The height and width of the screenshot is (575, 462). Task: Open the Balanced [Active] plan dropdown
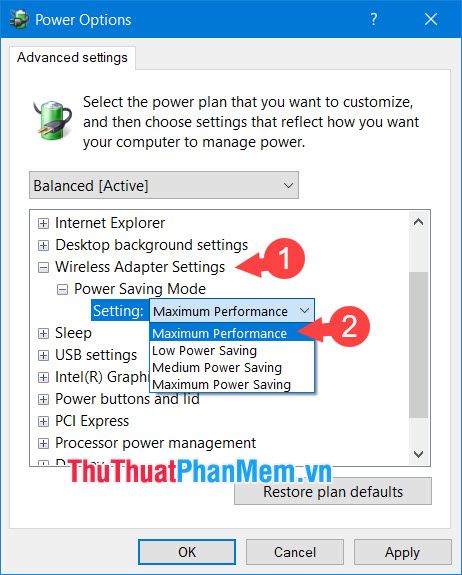pyautogui.click(x=164, y=185)
